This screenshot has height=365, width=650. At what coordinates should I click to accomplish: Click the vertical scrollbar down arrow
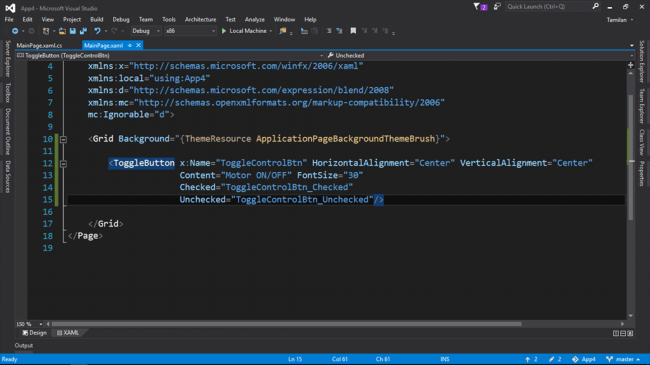coord(631,316)
